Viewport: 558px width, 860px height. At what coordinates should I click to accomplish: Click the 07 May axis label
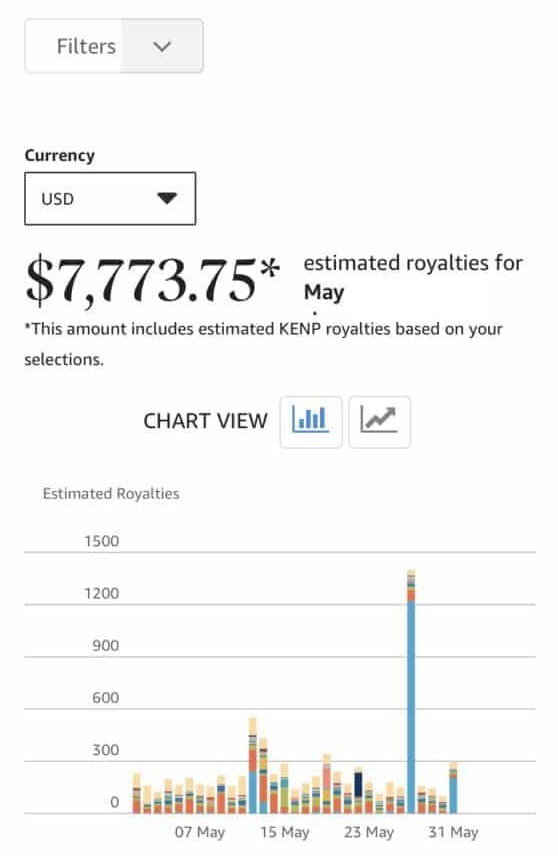pos(200,832)
